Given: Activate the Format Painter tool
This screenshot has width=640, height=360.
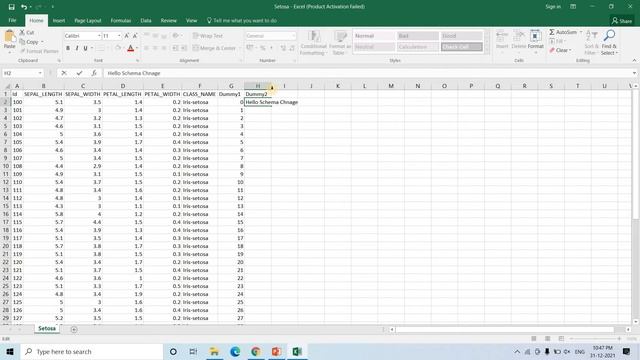Looking at the screenshot, I should coord(39,51).
